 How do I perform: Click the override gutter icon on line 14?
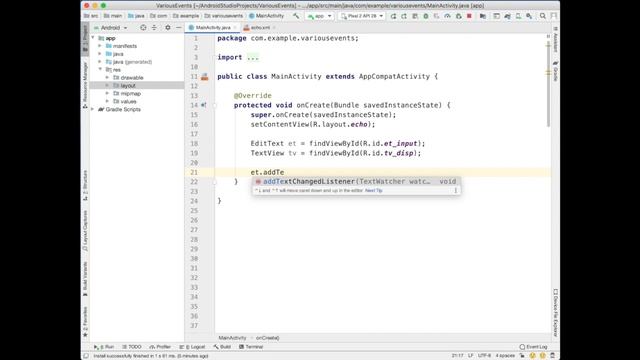click(x=204, y=105)
